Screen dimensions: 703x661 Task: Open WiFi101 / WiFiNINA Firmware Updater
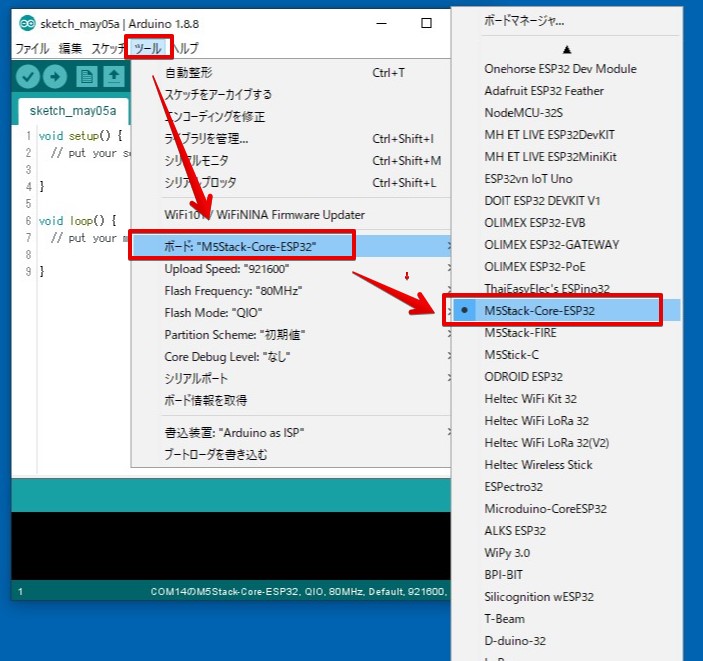291,215
